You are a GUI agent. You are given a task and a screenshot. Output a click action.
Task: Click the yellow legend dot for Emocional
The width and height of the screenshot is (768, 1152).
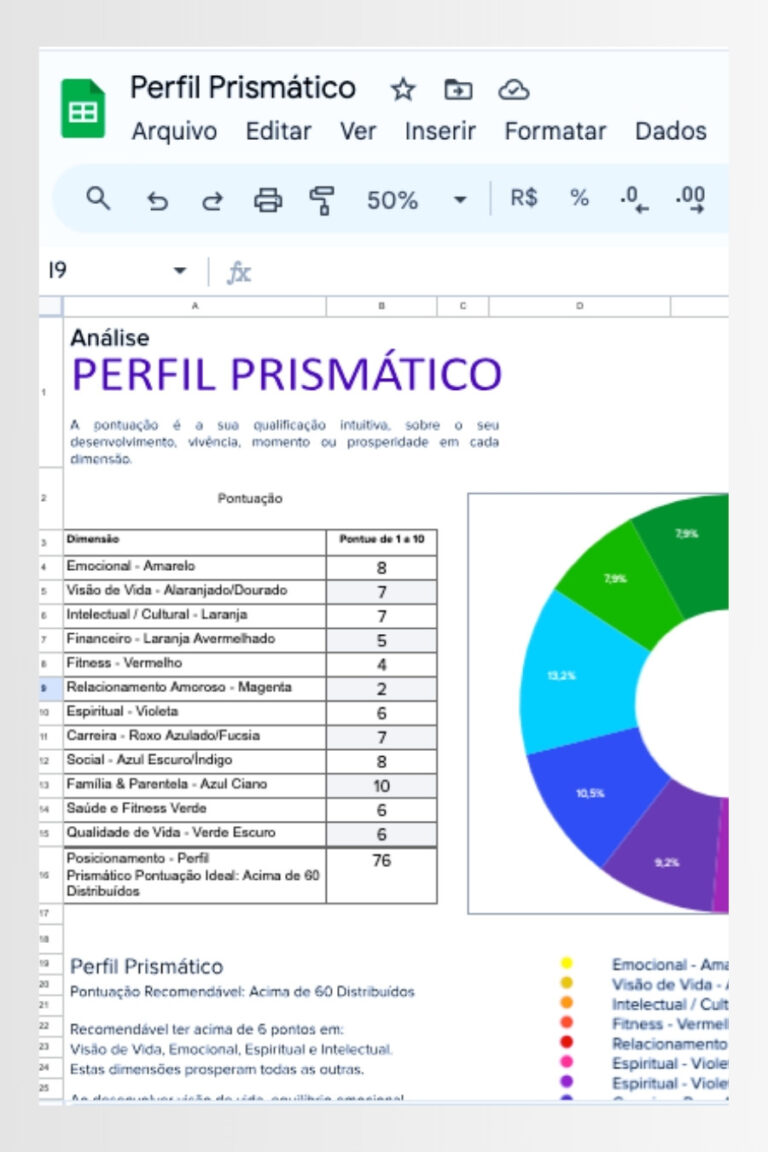pyautogui.click(x=566, y=963)
